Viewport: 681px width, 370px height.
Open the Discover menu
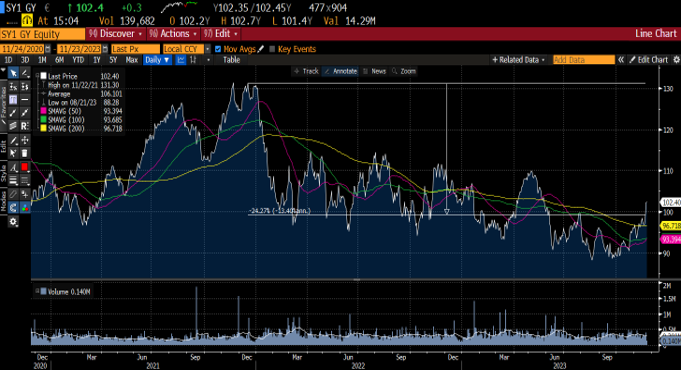coord(116,34)
